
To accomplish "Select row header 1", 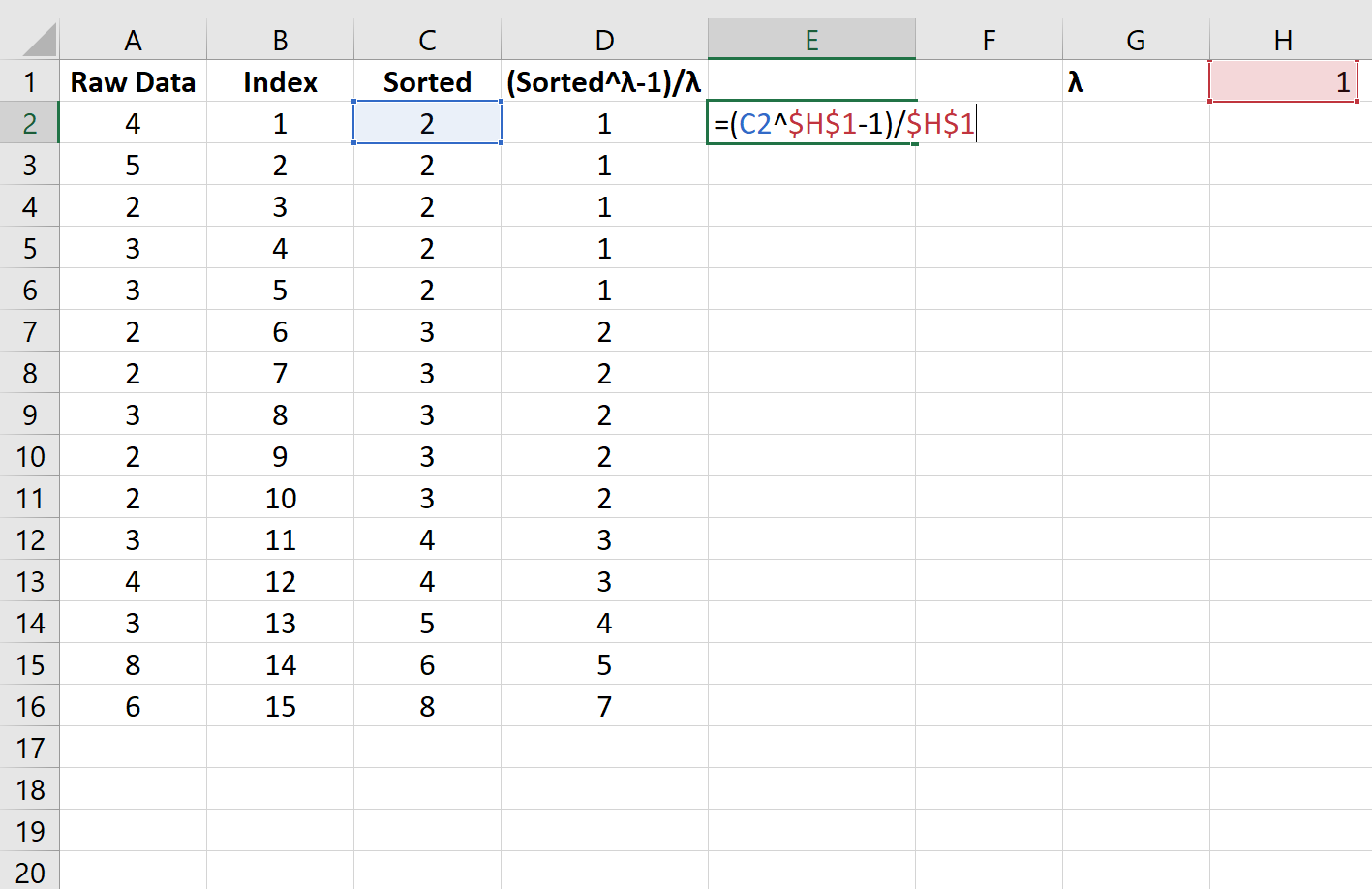I will coord(29,81).
